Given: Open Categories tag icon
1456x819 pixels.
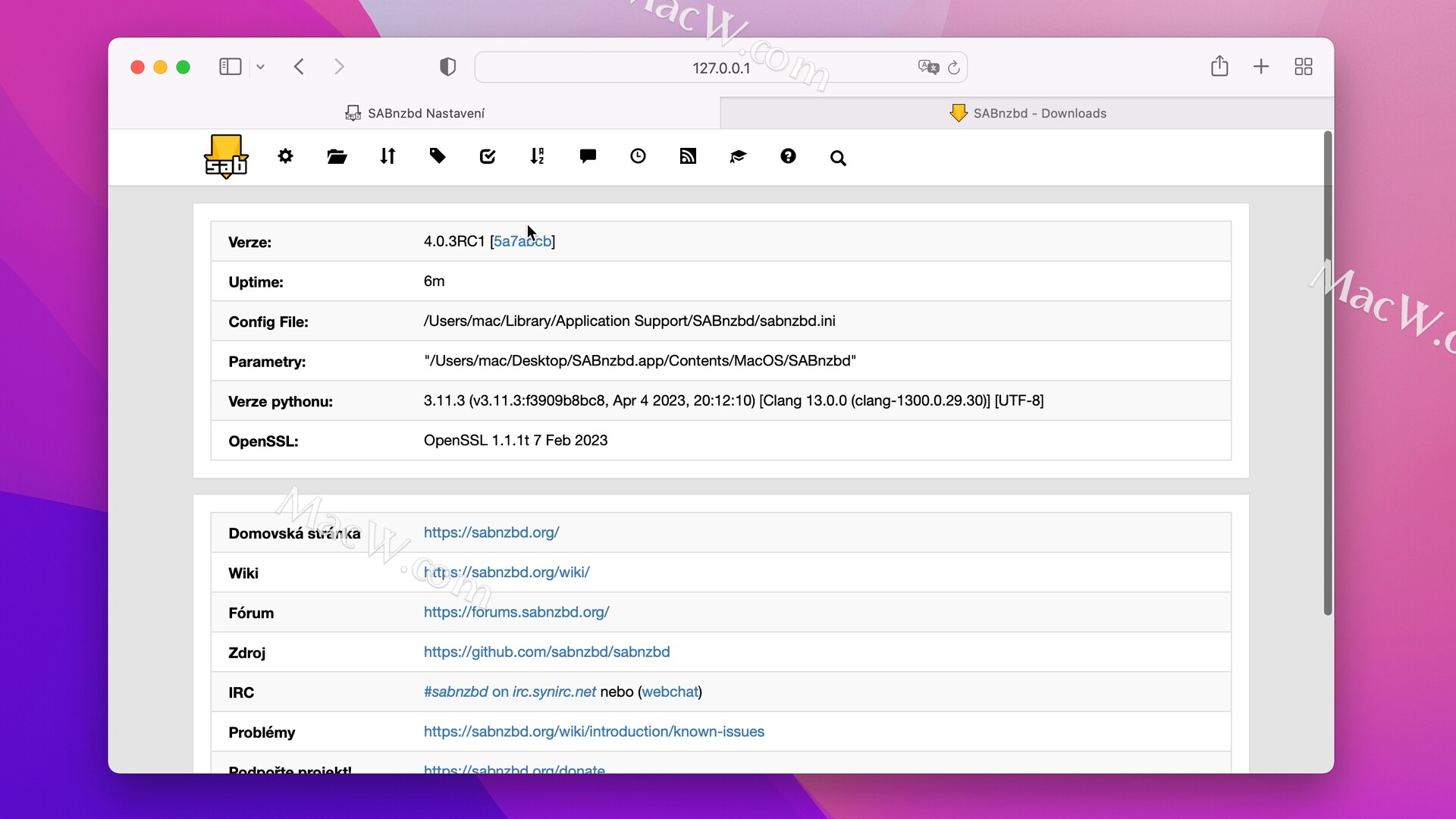Looking at the screenshot, I should tap(438, 156).
